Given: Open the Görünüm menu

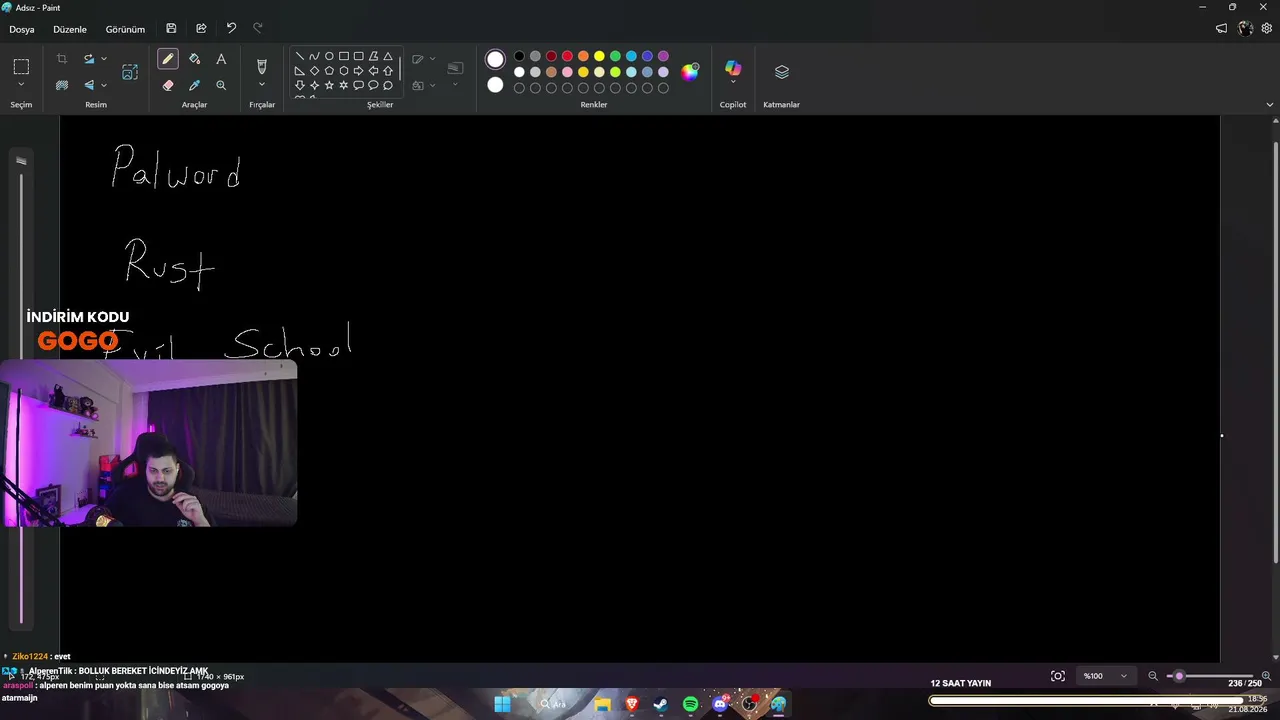Looking at the screenshot, I should pyautogui.click(x=125, y=29).
